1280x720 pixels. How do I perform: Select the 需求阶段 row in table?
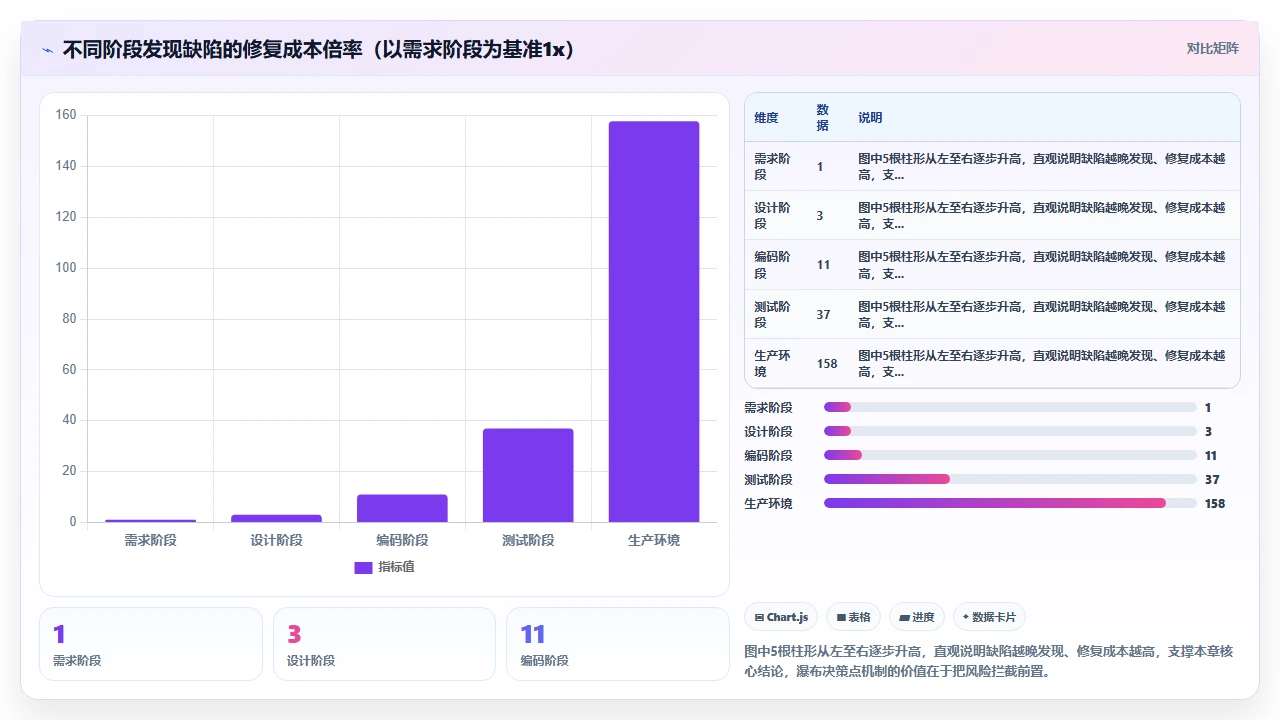click(992, 166)
